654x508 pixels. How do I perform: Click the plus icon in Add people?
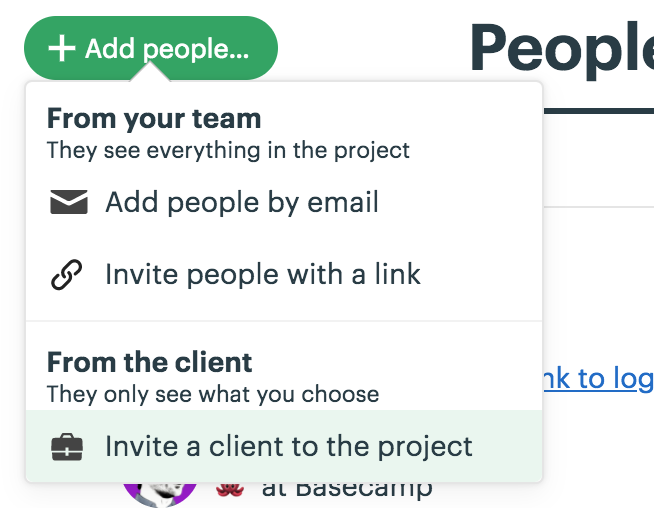[x=62, y=48]
